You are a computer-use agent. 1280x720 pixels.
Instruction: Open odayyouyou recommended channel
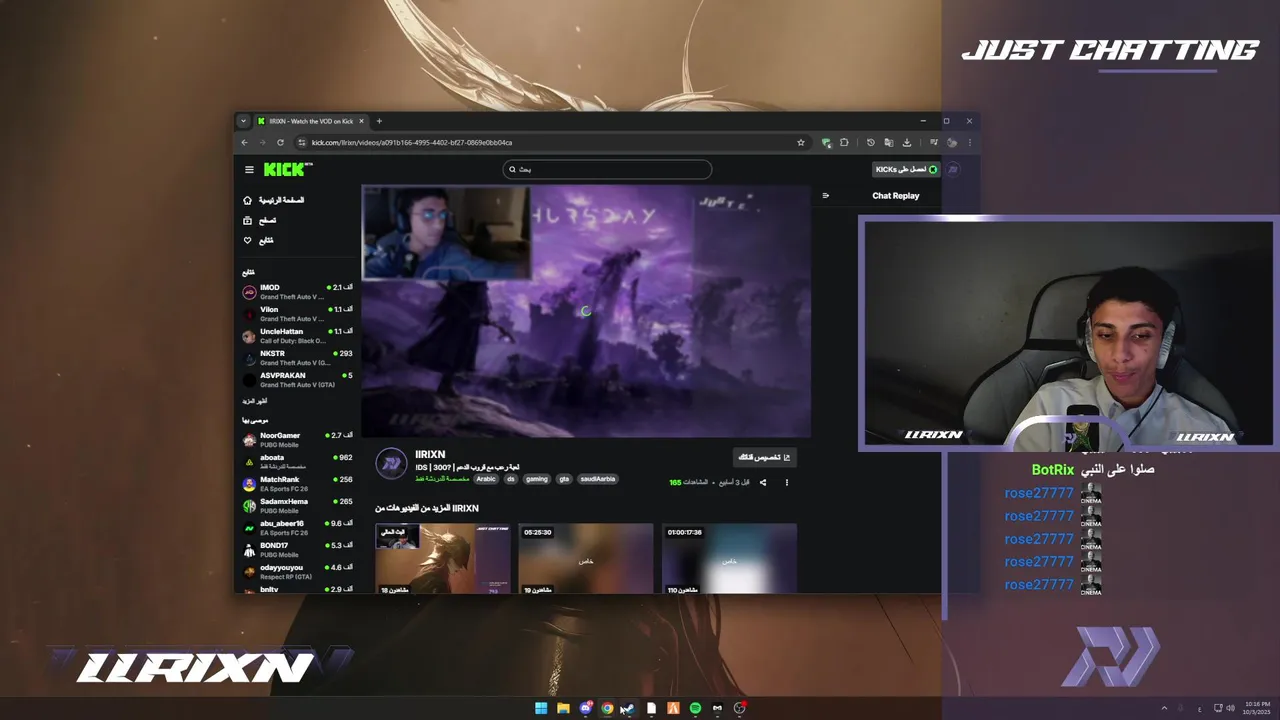[x=297, y=572]
